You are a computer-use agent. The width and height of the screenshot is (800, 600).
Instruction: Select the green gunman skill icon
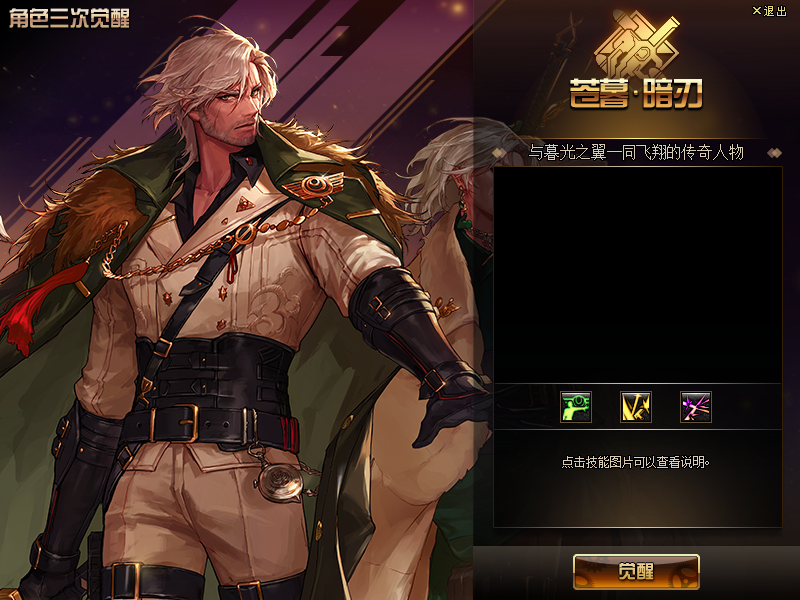click(576, 407)
